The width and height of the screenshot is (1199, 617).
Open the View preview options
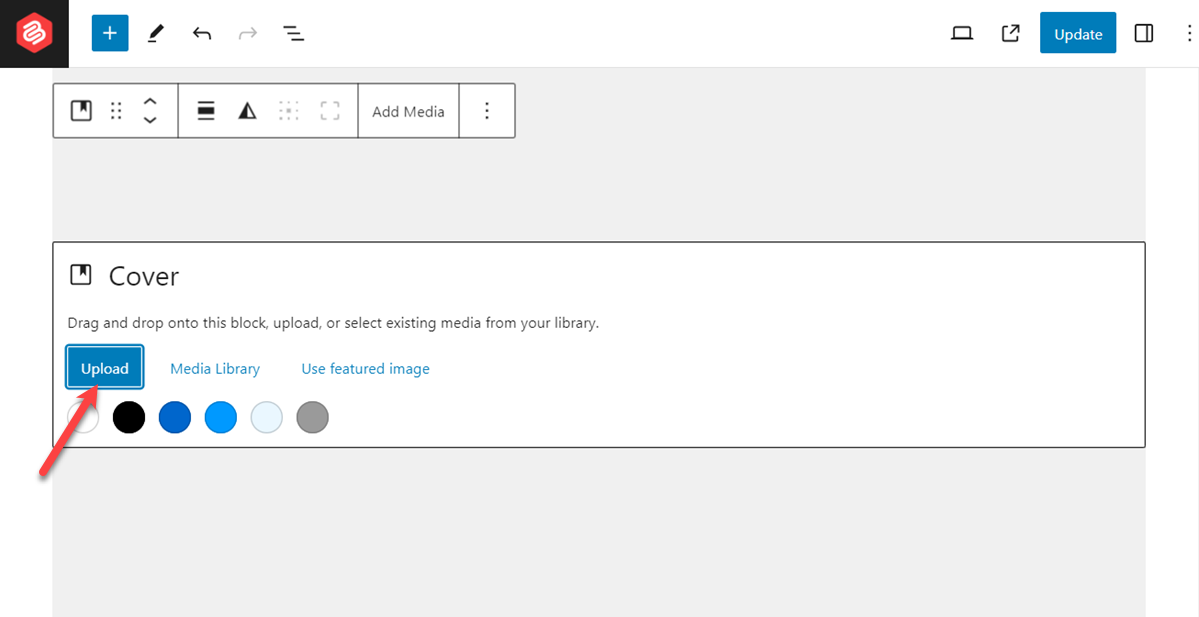pos(961,32)
